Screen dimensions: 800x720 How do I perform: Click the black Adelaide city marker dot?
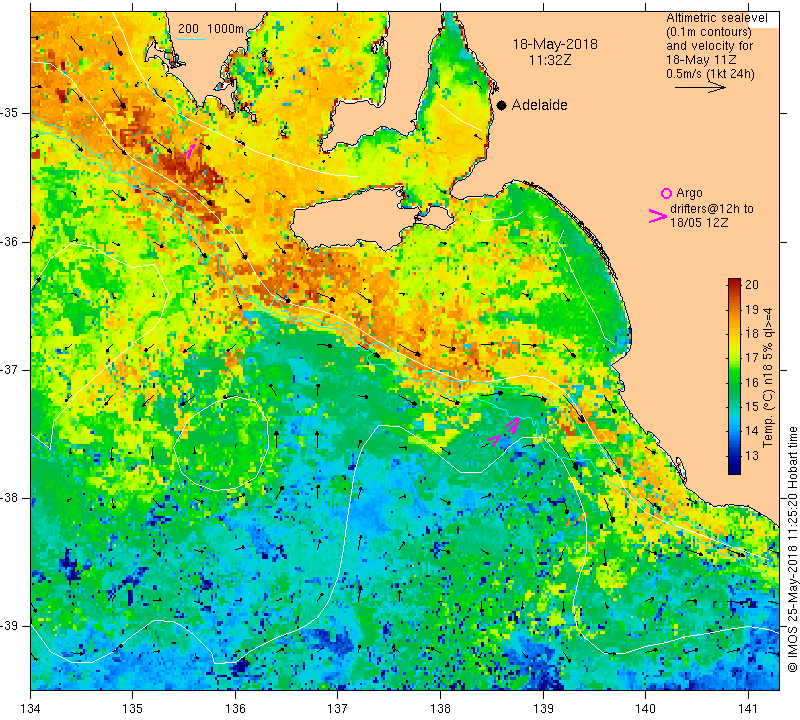502,105
